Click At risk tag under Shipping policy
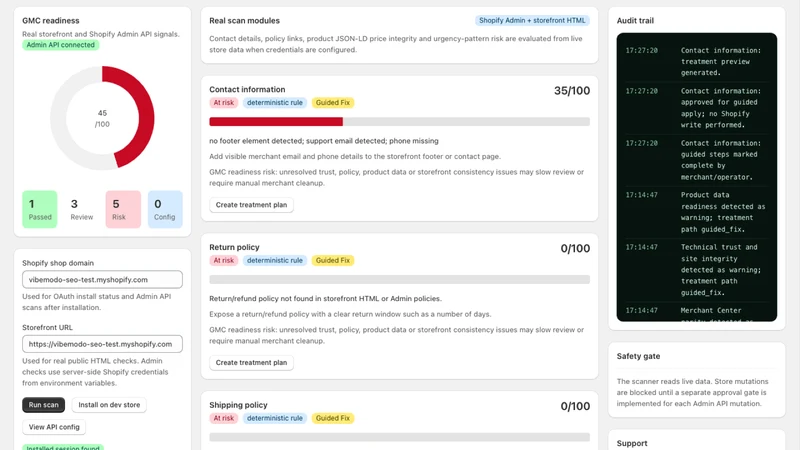Image resolution: width=800 pixels, height=450 pixels. point(223,418)
